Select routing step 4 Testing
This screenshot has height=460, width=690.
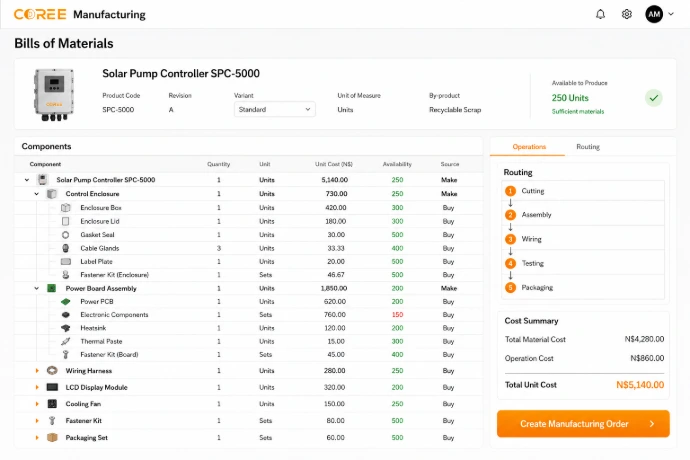(x=583, y=263)
